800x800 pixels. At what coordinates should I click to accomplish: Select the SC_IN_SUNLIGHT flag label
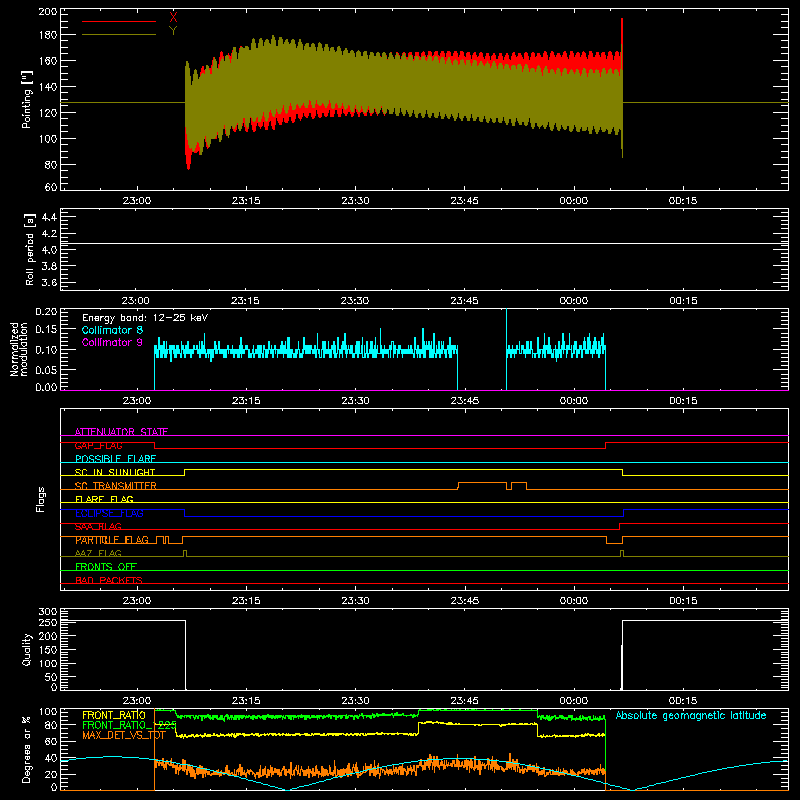115,472
